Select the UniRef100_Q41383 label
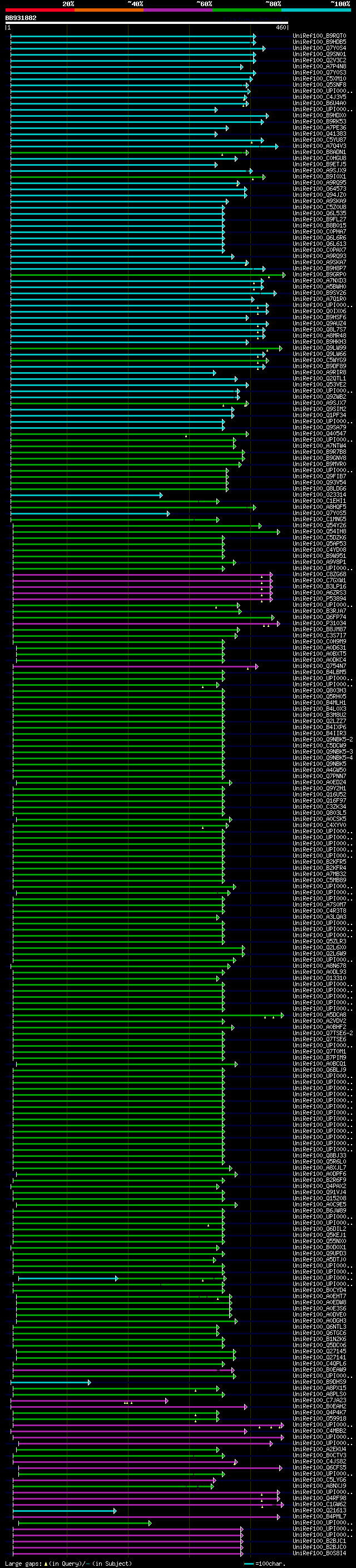356x1568 pixels. [319, 134]
